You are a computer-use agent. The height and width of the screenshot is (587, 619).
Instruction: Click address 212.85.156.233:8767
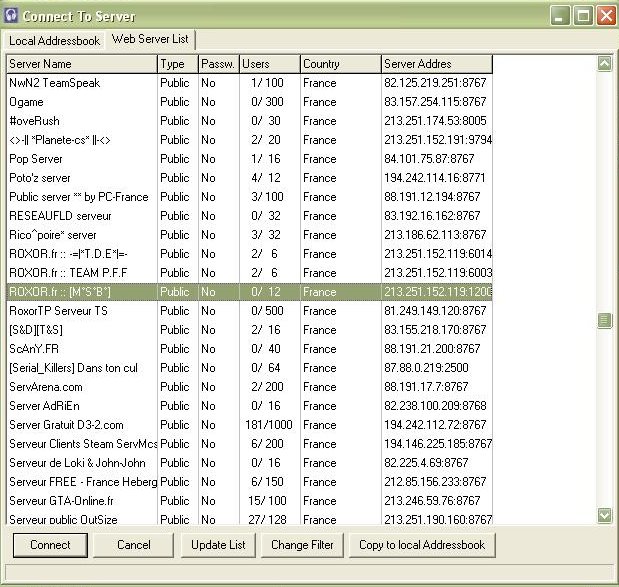point(435,482)
